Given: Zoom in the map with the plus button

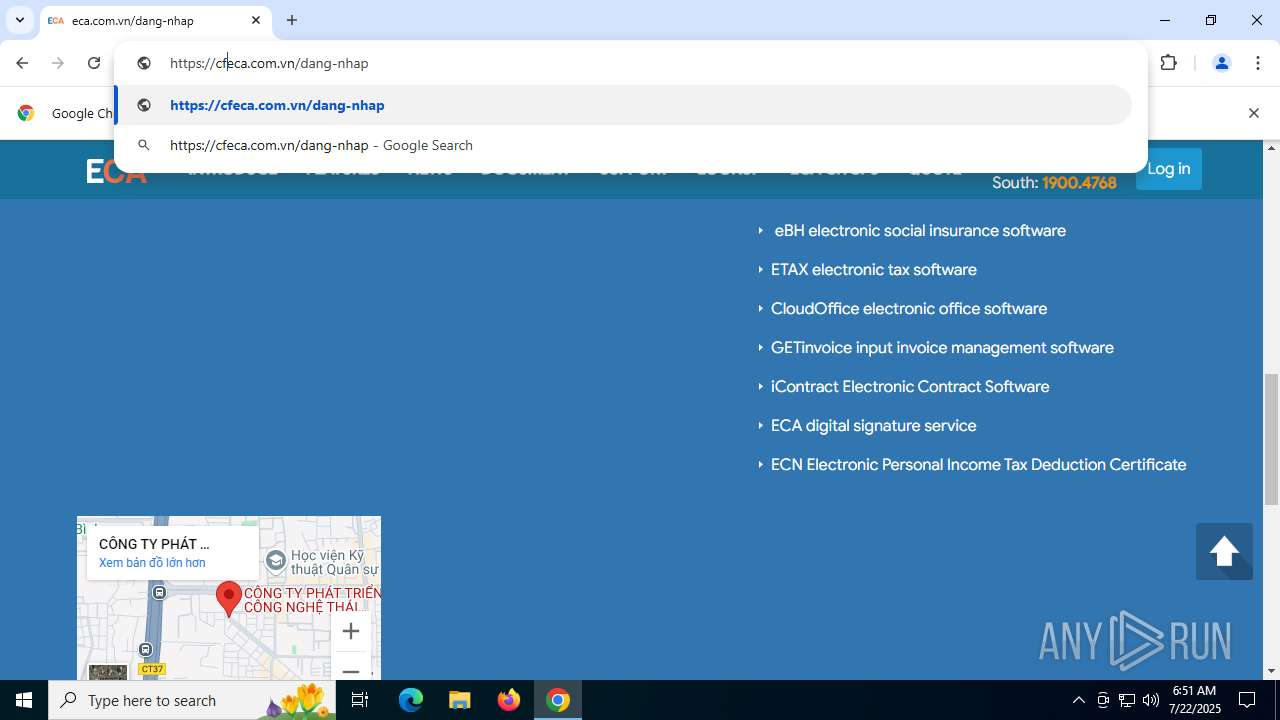Looking at the screenshot, I should [351, 631].
